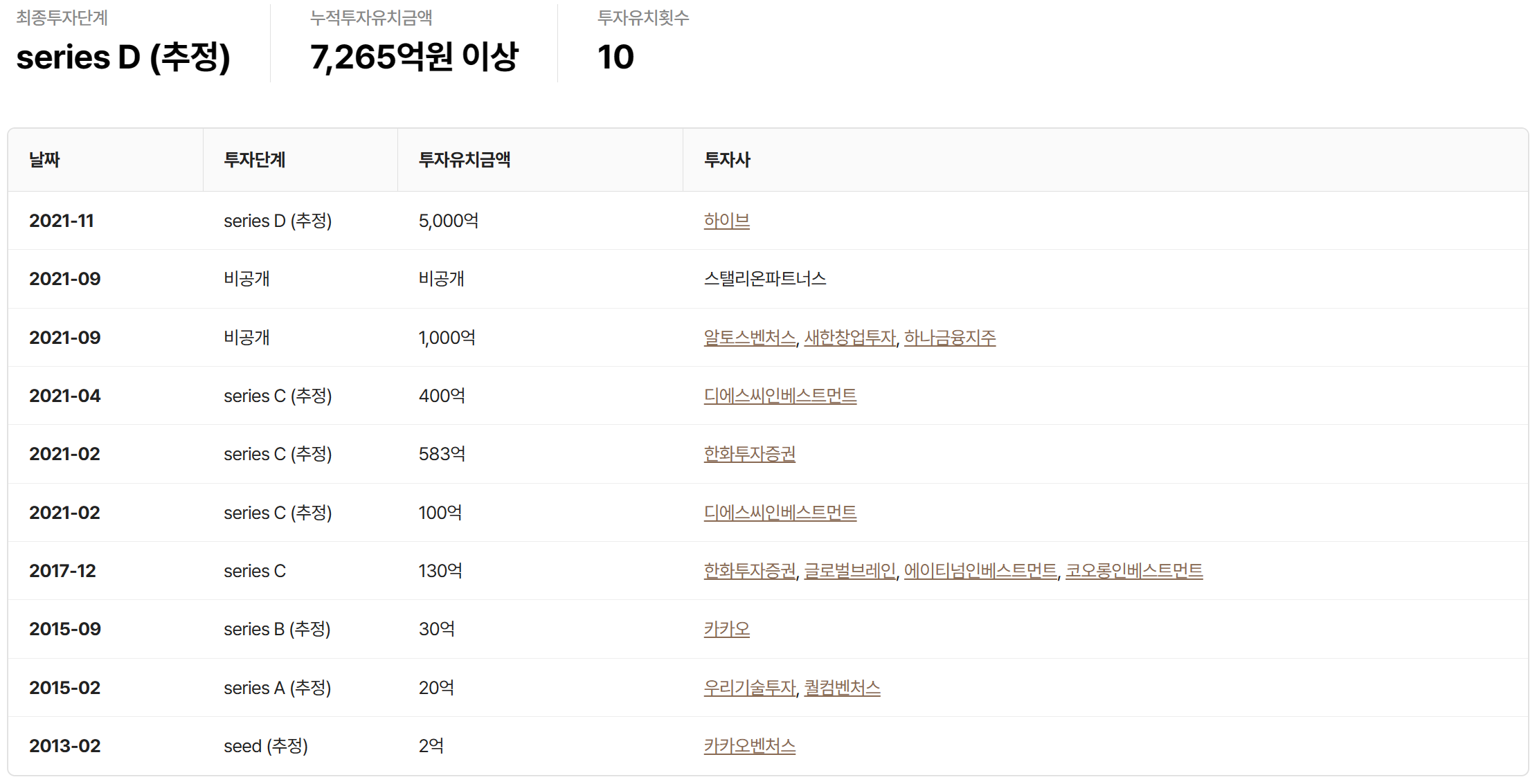Click the 하나금융지주 investor link

949,338
